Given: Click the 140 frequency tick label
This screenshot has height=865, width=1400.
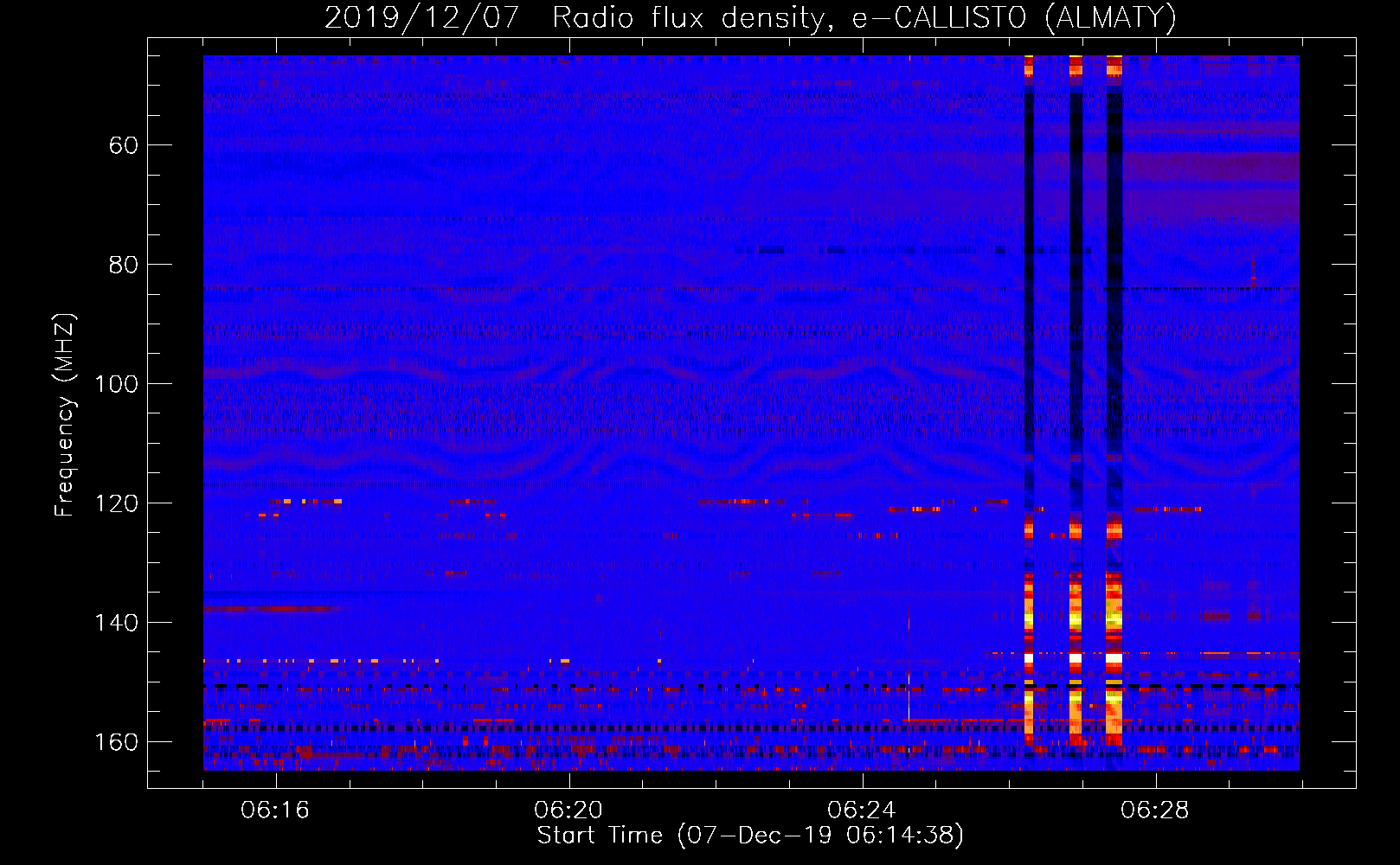Looking at the screenshot, I should pos(116,623).
